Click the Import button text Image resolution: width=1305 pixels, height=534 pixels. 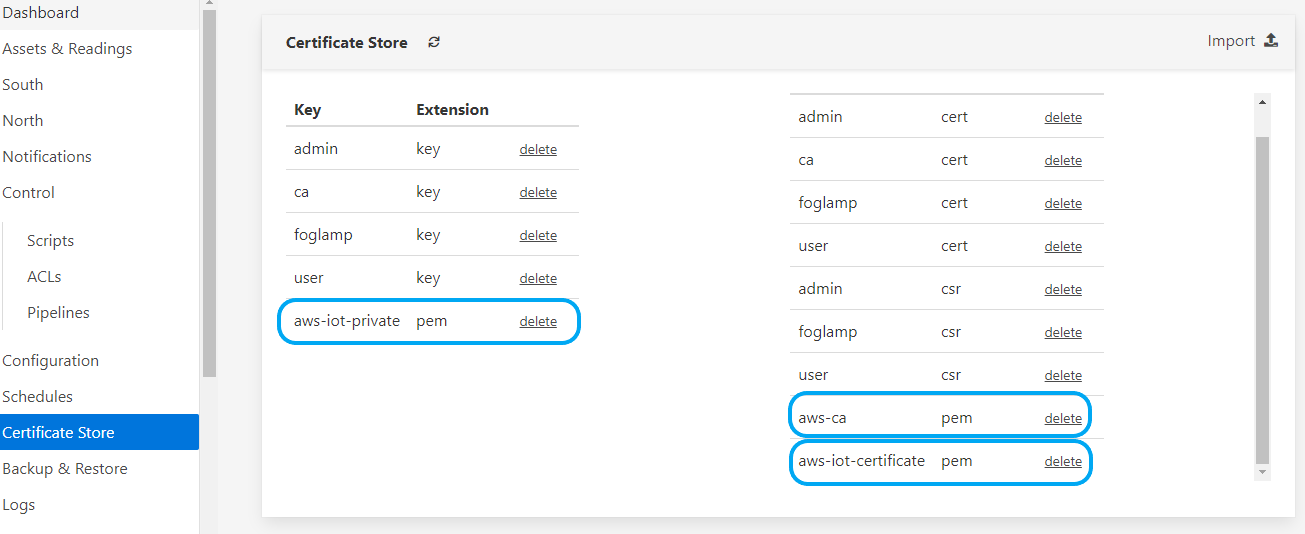click(1231, 41)
